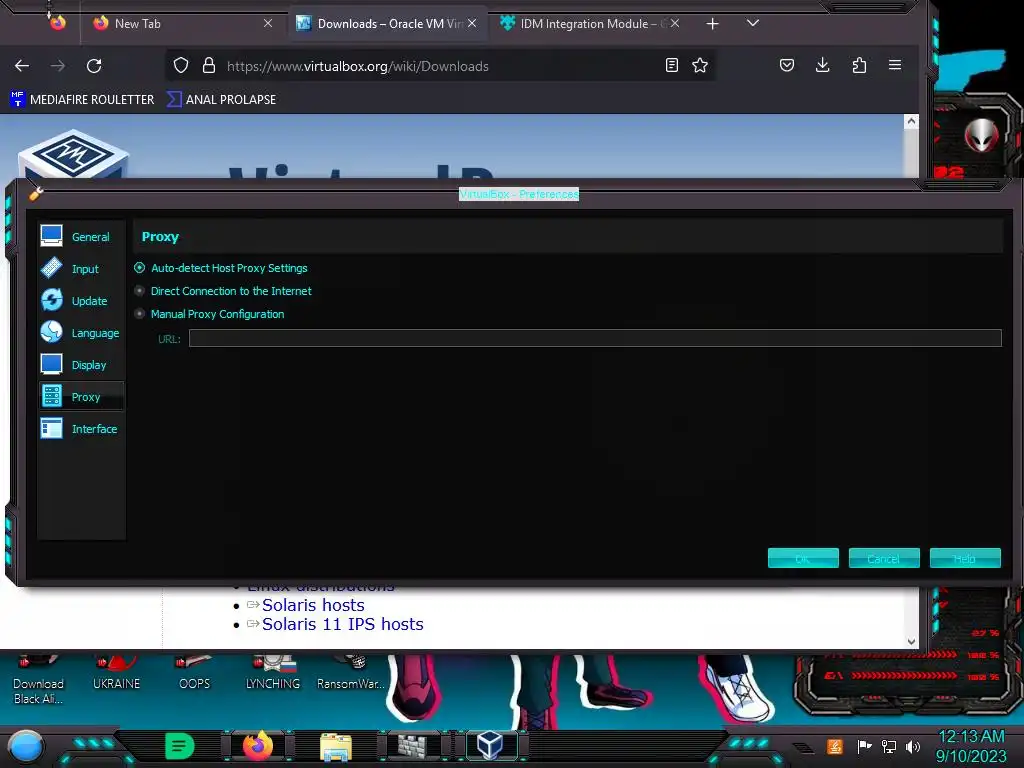
Task: Open the Language preferences page
Action: [81, 332]
